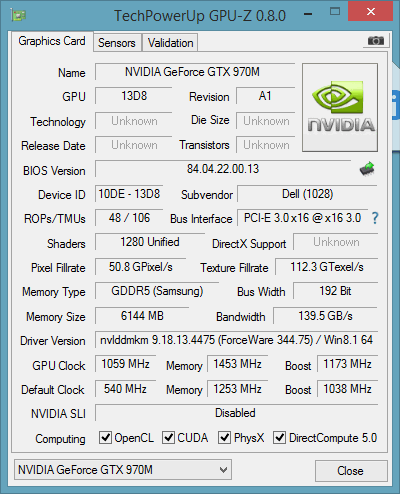Toggle the CUDA checkbox
The height and width of the screenshot is (494, 400).
click(x=168, y=437)
